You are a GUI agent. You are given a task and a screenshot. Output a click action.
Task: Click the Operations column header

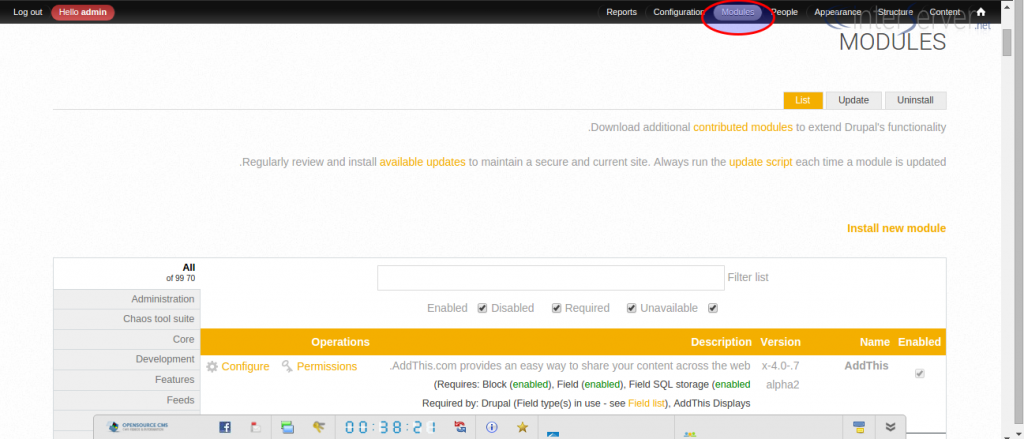340,342
